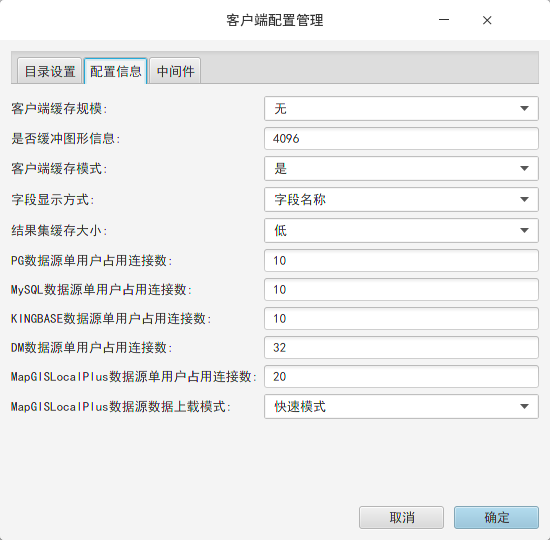Click the 是否缓冲图形信息 field showing 4096
The image size is (550, 540).
tap(401, 139)
